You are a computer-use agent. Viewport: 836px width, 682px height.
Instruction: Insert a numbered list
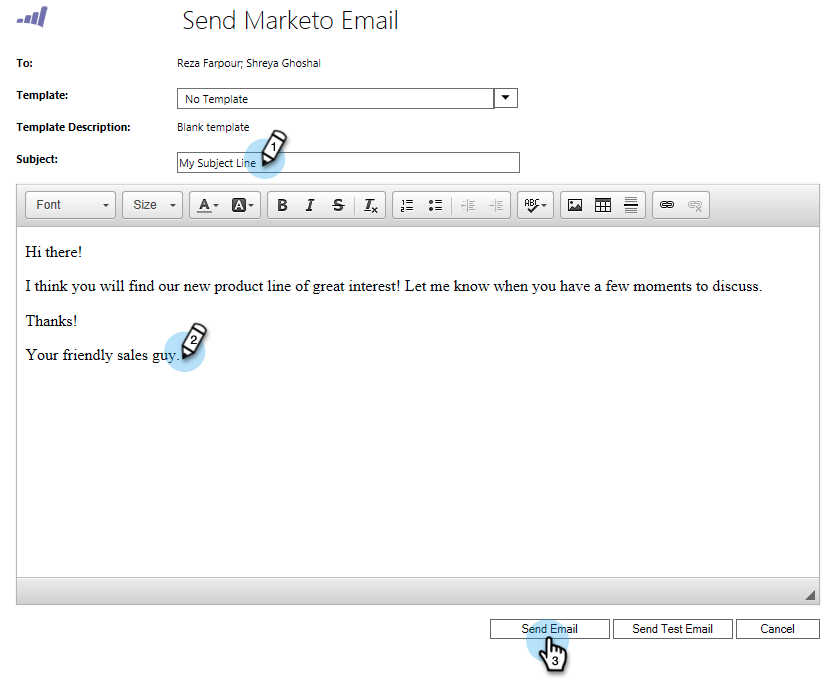407,205
